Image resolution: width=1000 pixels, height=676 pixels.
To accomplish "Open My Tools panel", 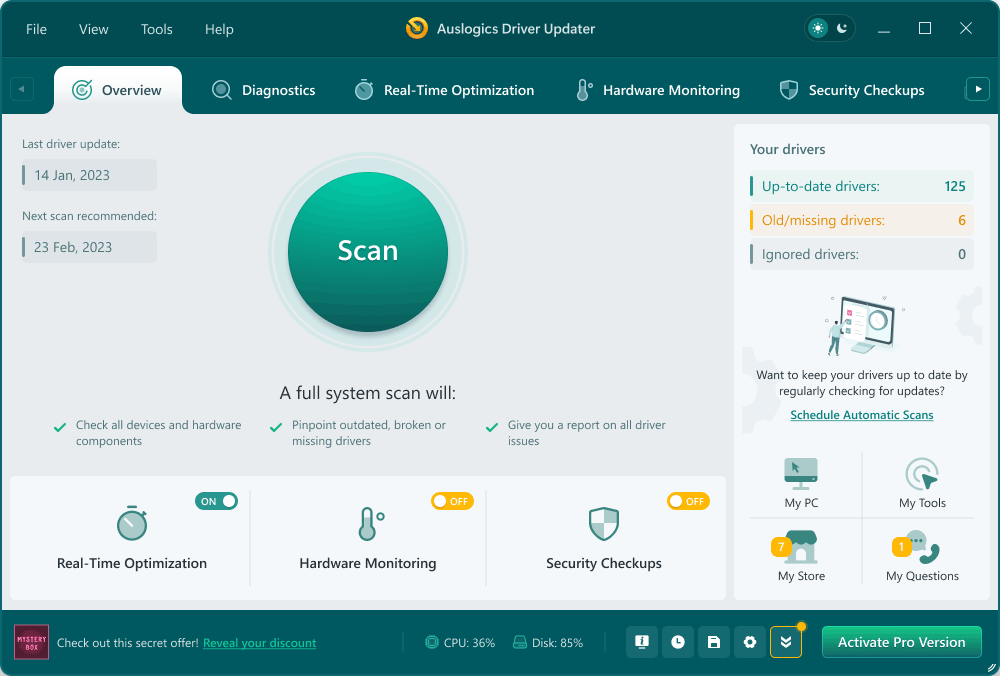I will point(921,474).
